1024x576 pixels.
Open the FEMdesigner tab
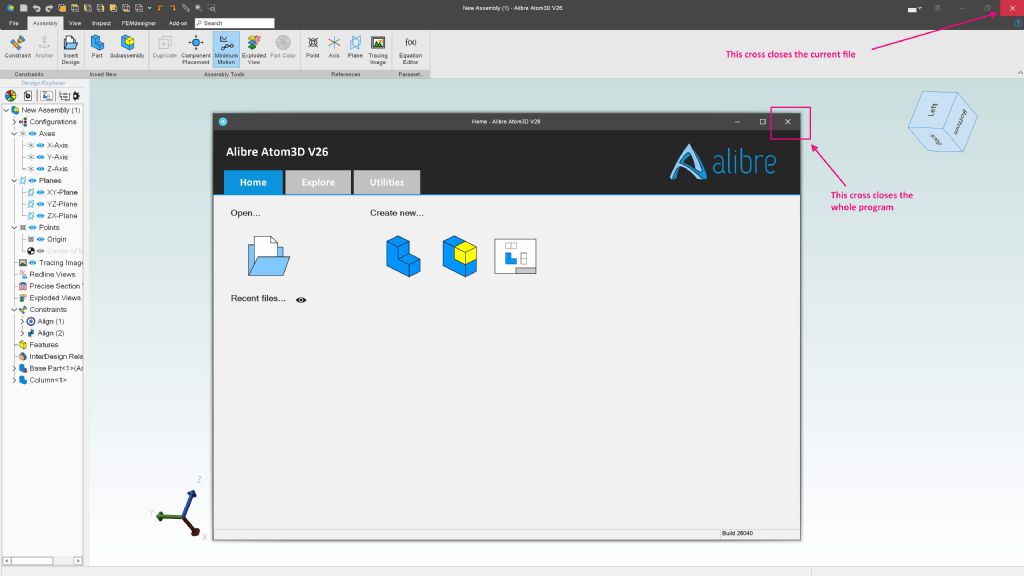(138, 23)
